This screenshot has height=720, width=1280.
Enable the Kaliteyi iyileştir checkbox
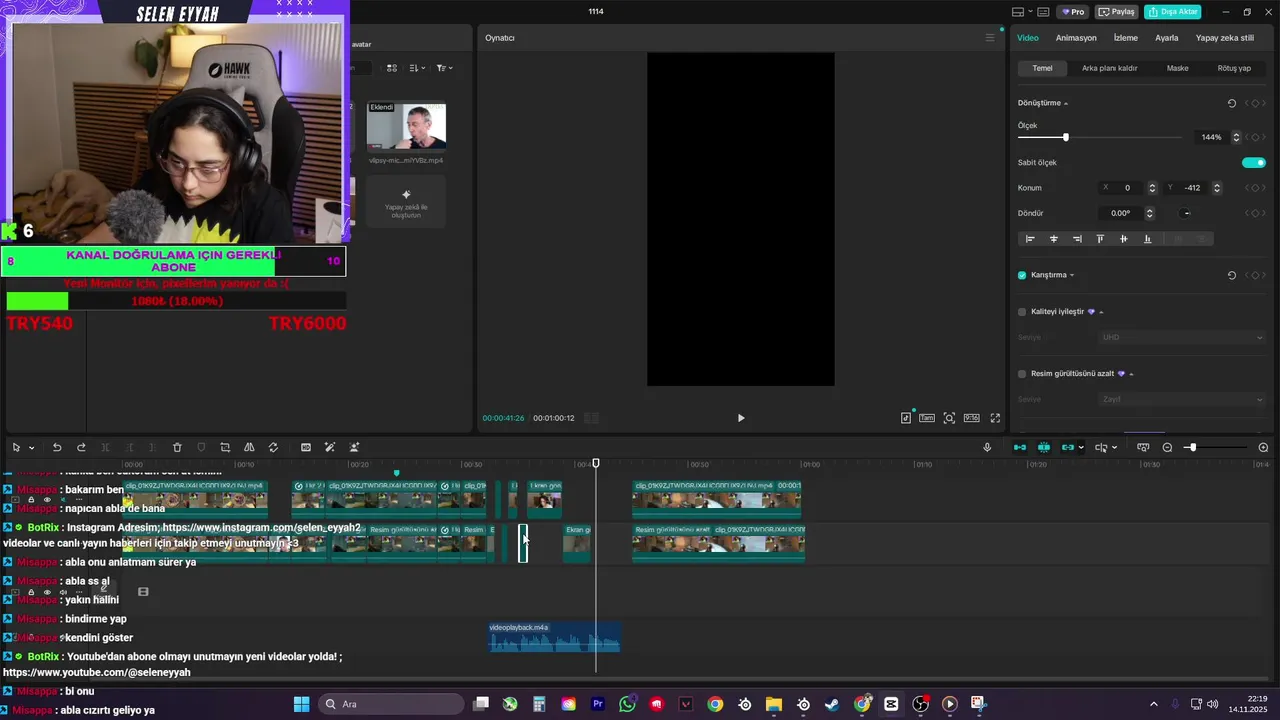click(x=1022, y=312)
